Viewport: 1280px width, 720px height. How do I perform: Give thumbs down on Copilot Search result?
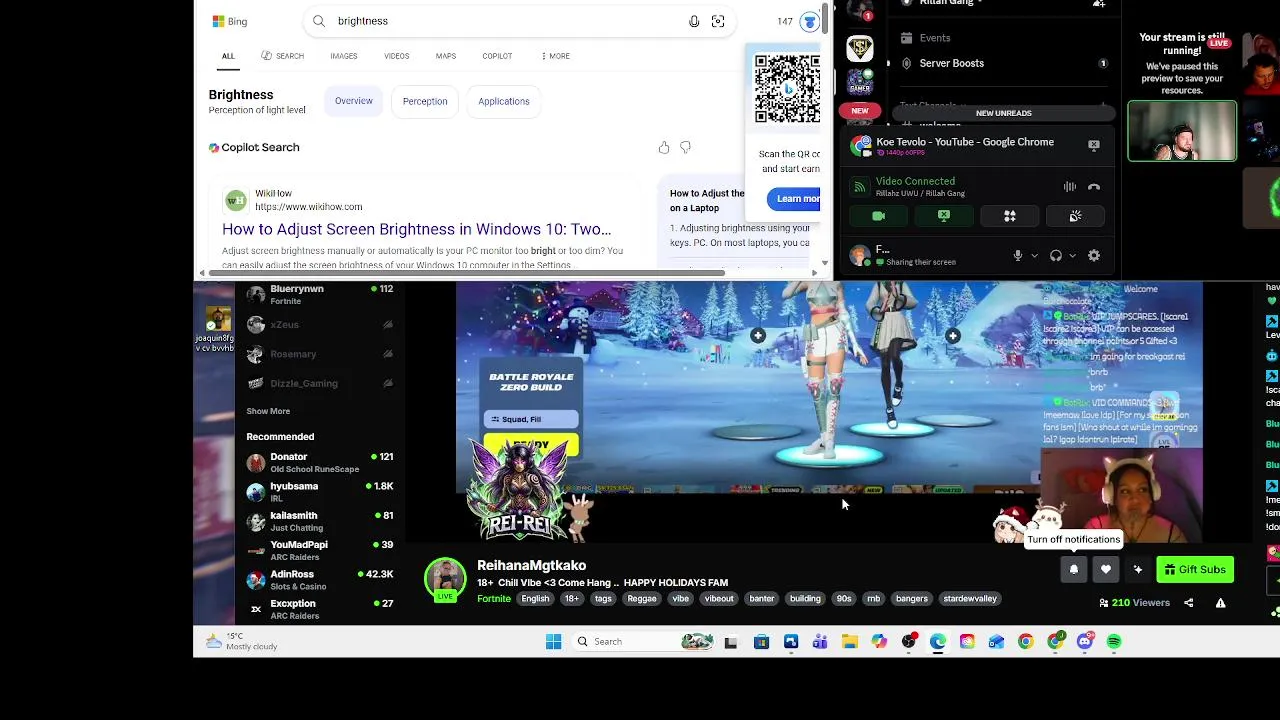click(685, 148)
